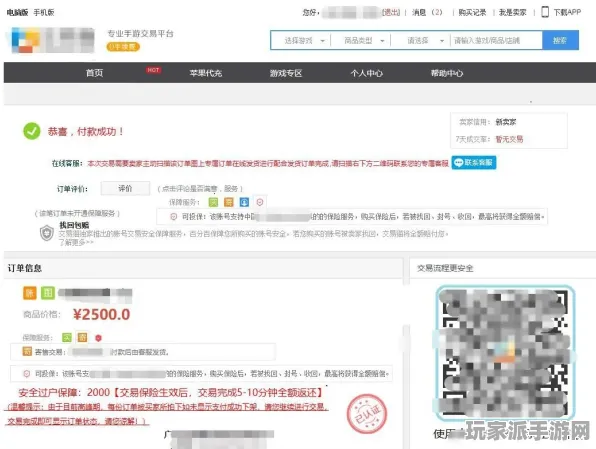The height and width of the screenshot is (449, 596).
Task: Click the 下载APP link
Action: [567, 13]
